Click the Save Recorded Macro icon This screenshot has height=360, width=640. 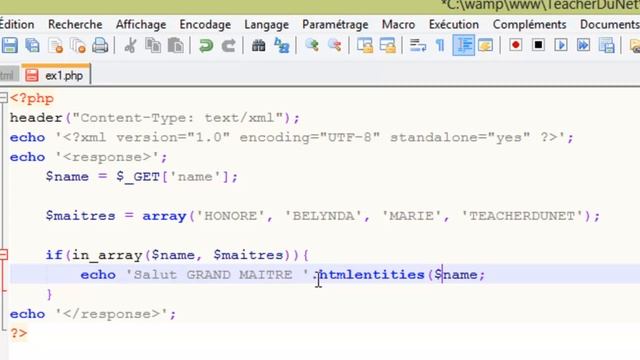(x=607, y=45)
